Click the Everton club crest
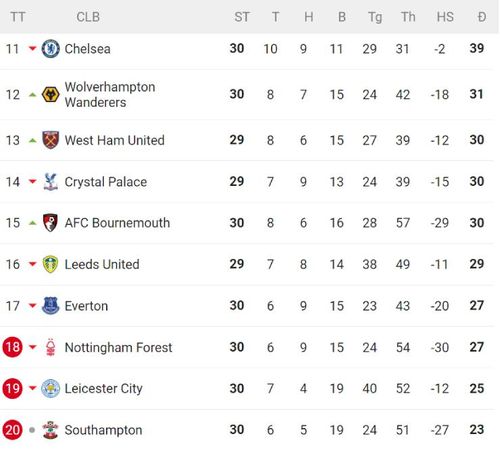Viewport: 500px width, 453px height. pyautogui.click(x=50, y=305)
